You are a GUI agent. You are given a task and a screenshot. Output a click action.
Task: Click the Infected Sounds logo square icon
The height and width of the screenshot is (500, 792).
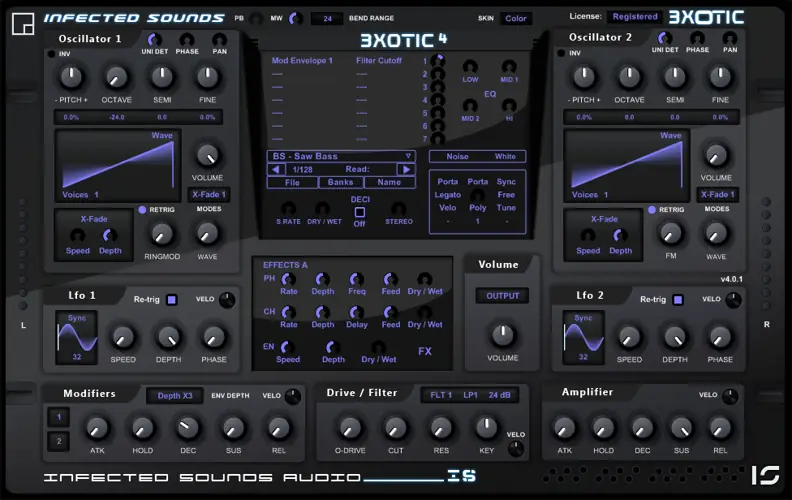(x=22, y=19)
